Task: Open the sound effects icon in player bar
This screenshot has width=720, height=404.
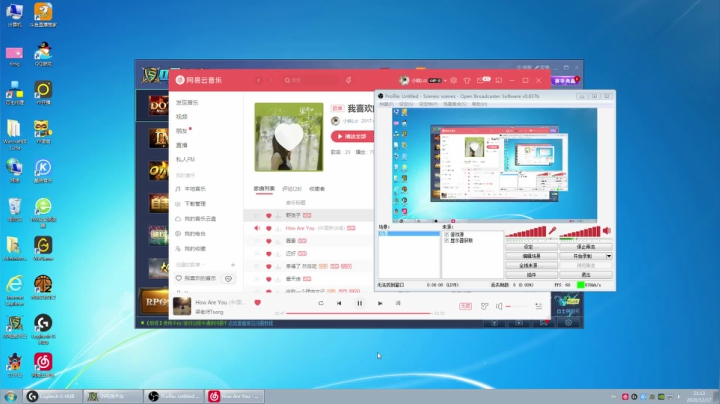Action: click(x=484, y=306)
